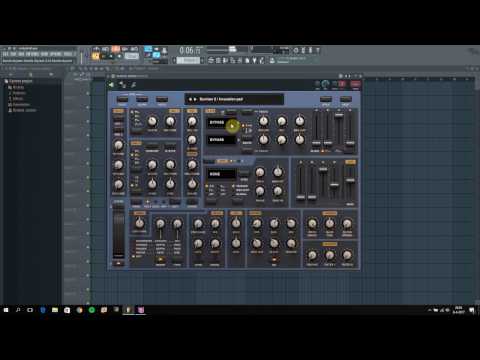480x360 pixels.
Task: Go to previous preset with left arrow
Action: click(x=190, y=99)
